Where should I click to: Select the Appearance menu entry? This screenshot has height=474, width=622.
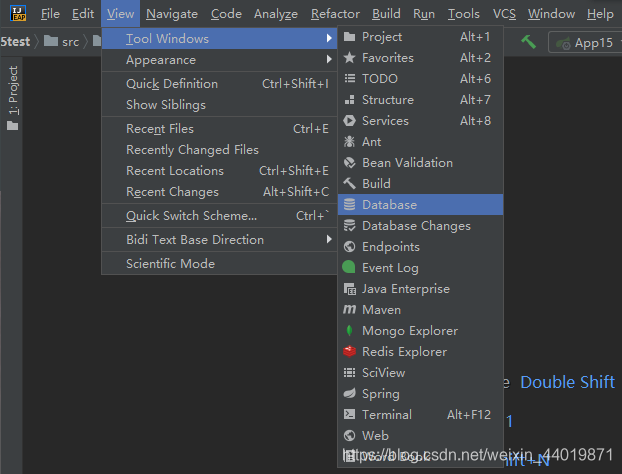tap(219, 60)
